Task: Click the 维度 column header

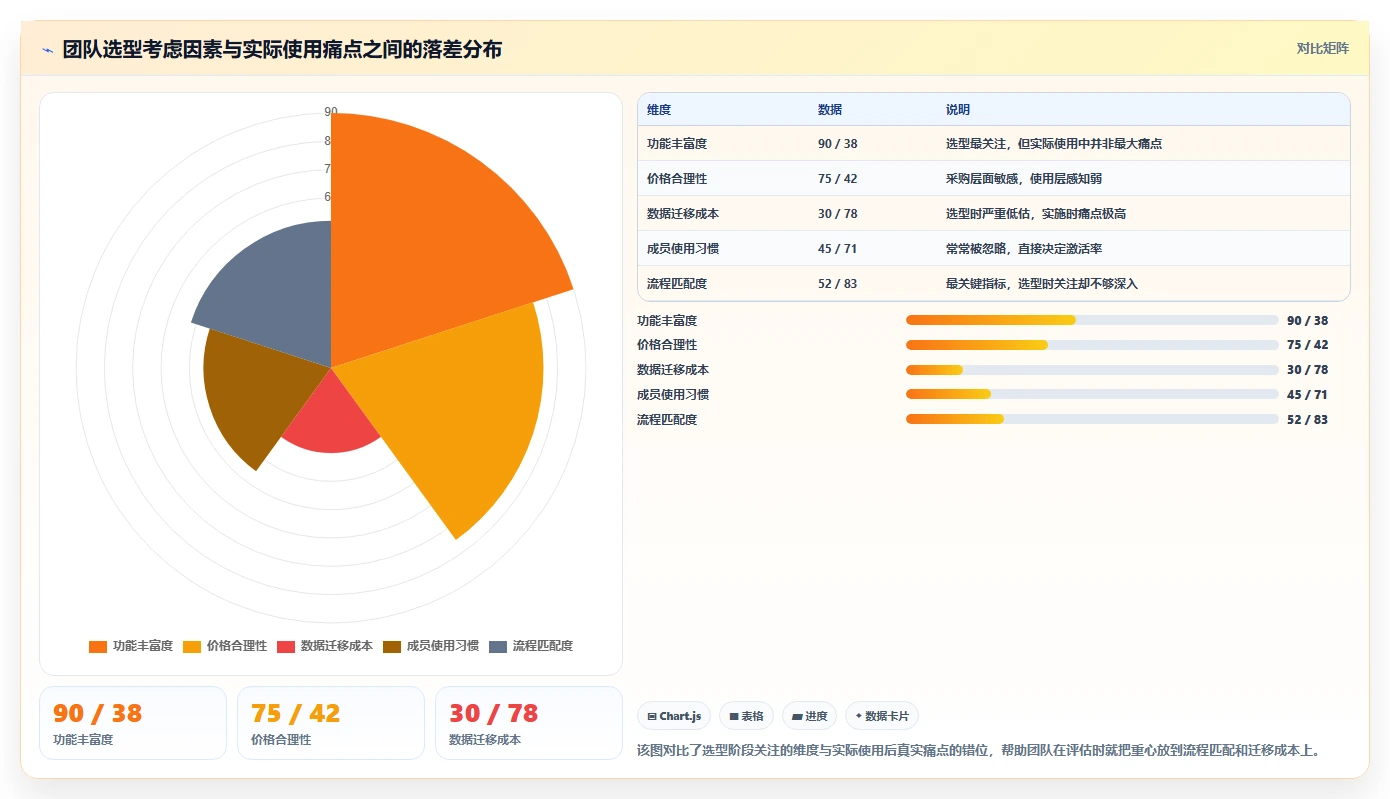Action: (659, 110)
